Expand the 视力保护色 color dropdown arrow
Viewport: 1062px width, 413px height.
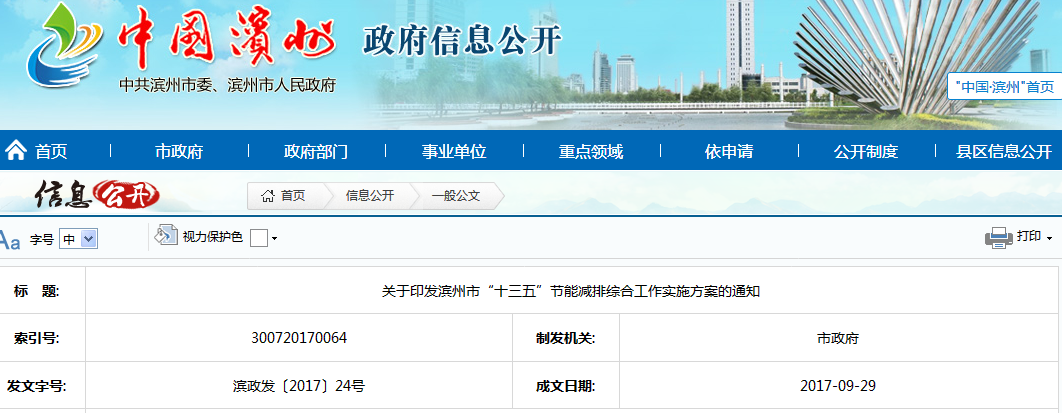point(274,239)
